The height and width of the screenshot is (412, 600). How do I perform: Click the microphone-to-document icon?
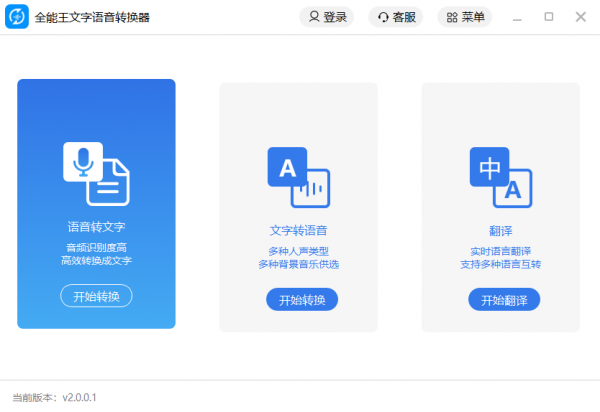[96, 174]
